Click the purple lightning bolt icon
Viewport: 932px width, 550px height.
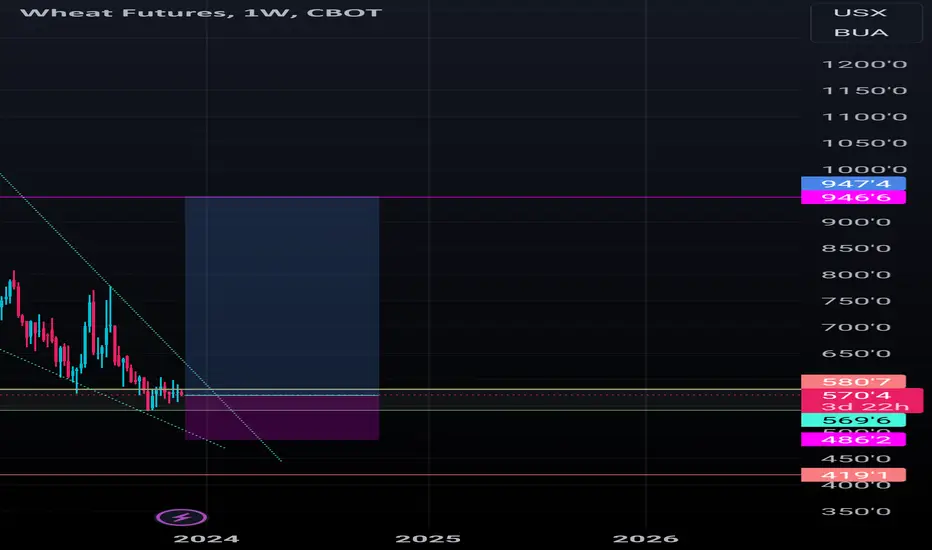182,517
